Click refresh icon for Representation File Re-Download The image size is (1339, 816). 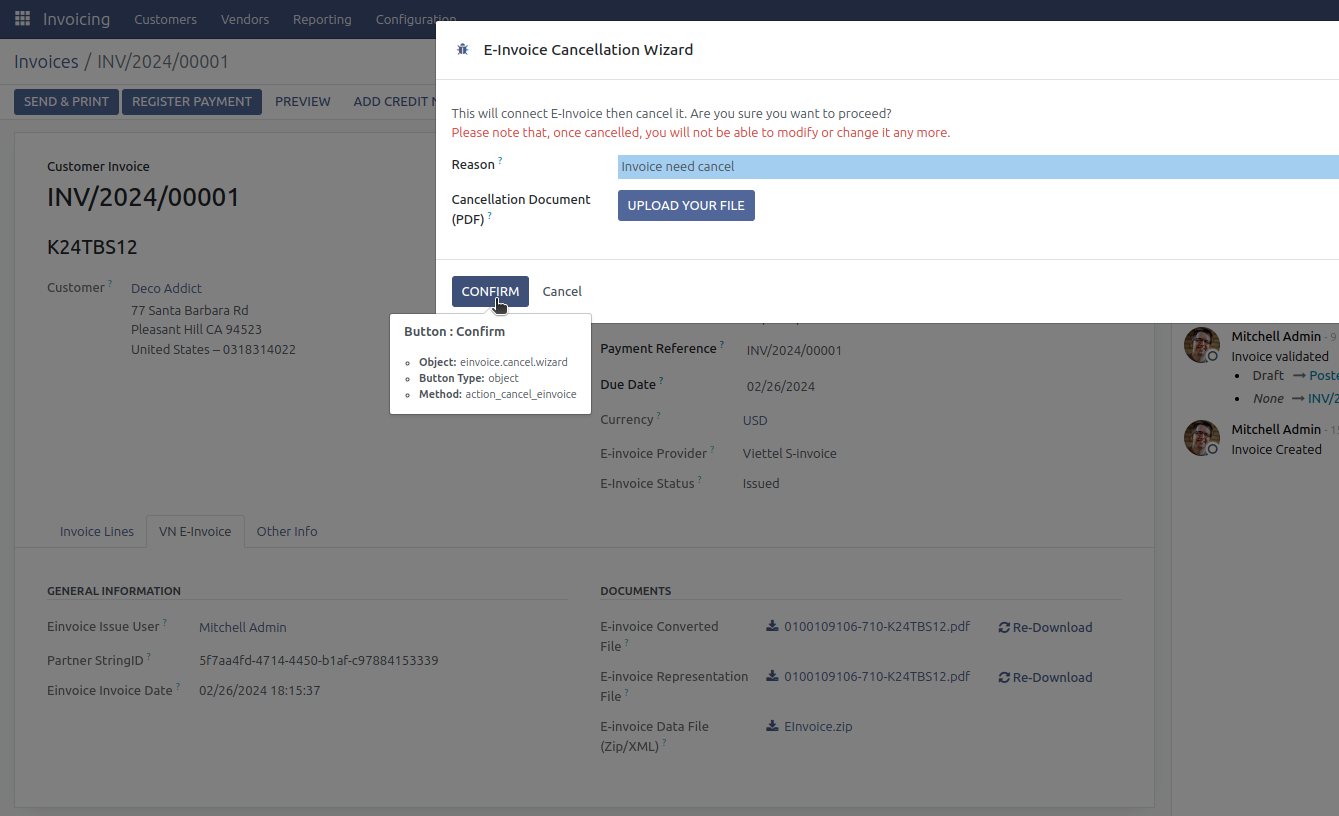click(x=1004, y=678)
